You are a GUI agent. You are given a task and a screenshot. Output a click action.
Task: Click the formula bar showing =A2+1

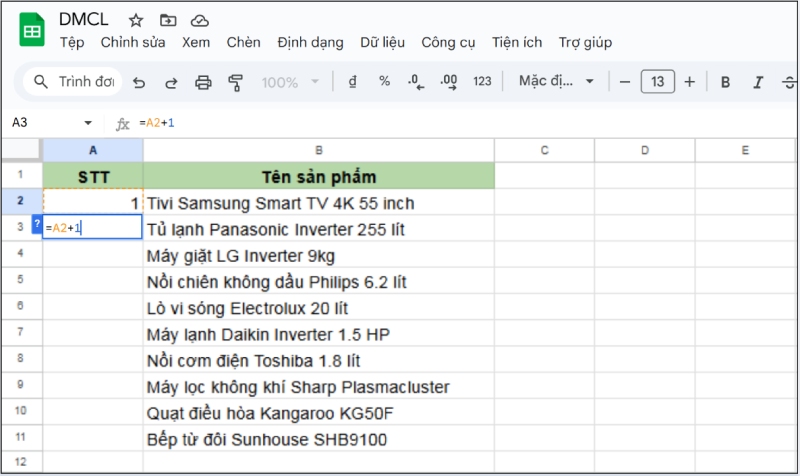pyautogui.click(x=459, y=123)
